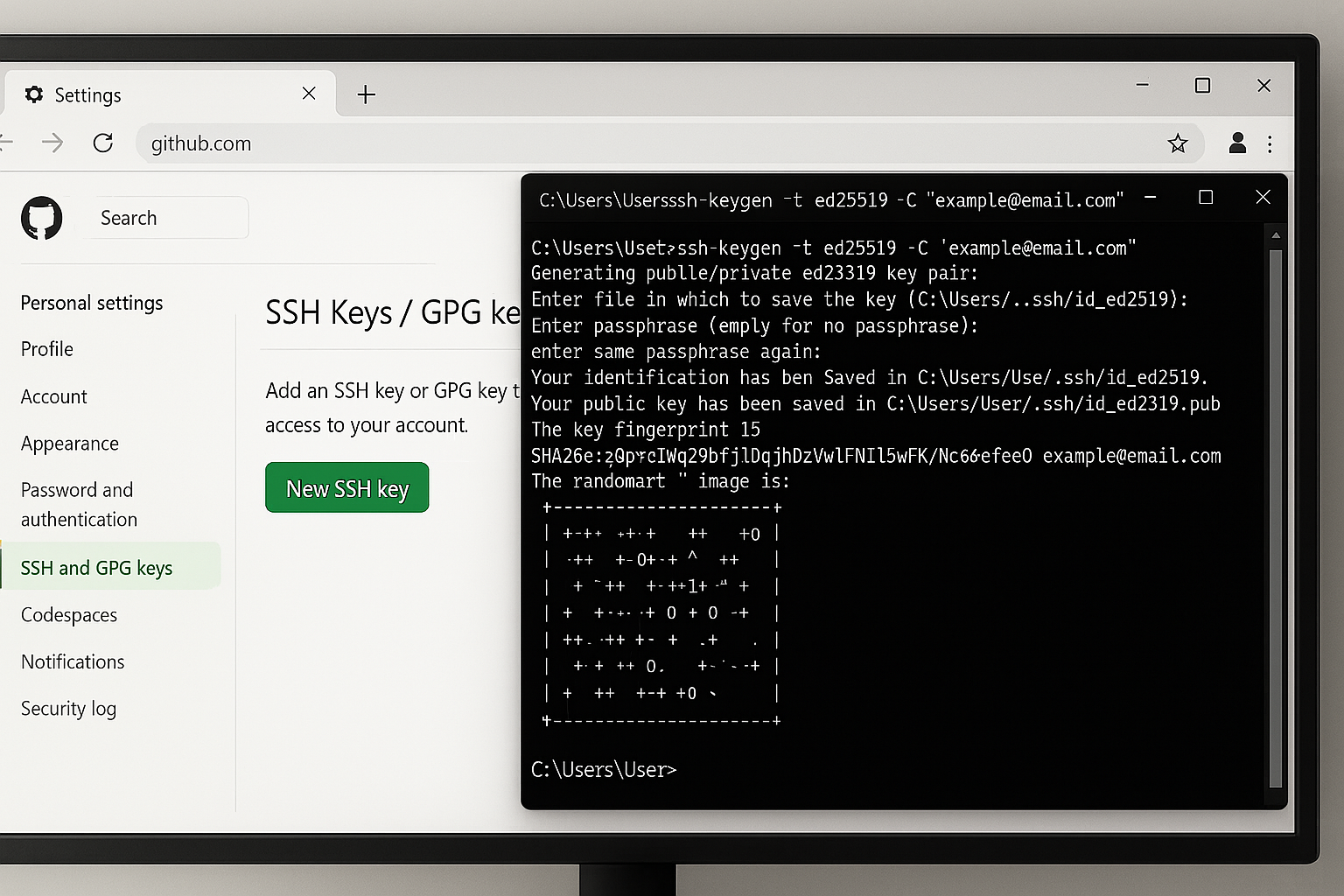Click 'Enter passphrase' line in terminal
The width and height of the screenshot is (1344, 896).
754,325
